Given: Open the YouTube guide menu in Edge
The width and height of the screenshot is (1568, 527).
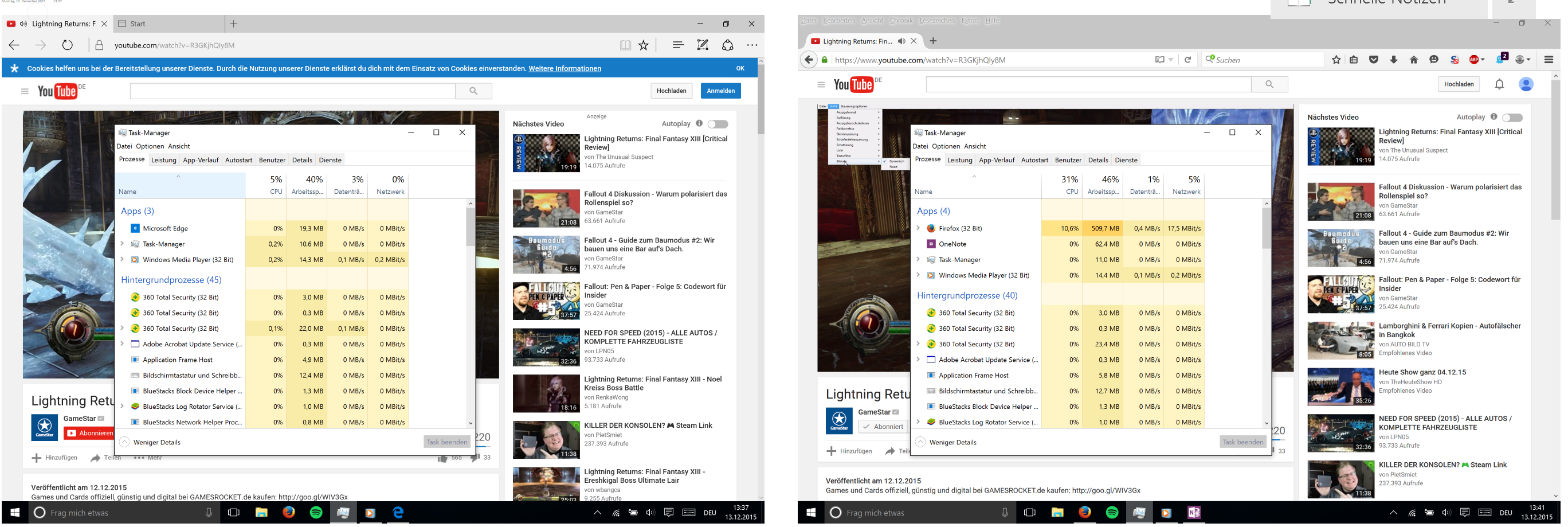Looking at the screenshot, I should 24,91.
